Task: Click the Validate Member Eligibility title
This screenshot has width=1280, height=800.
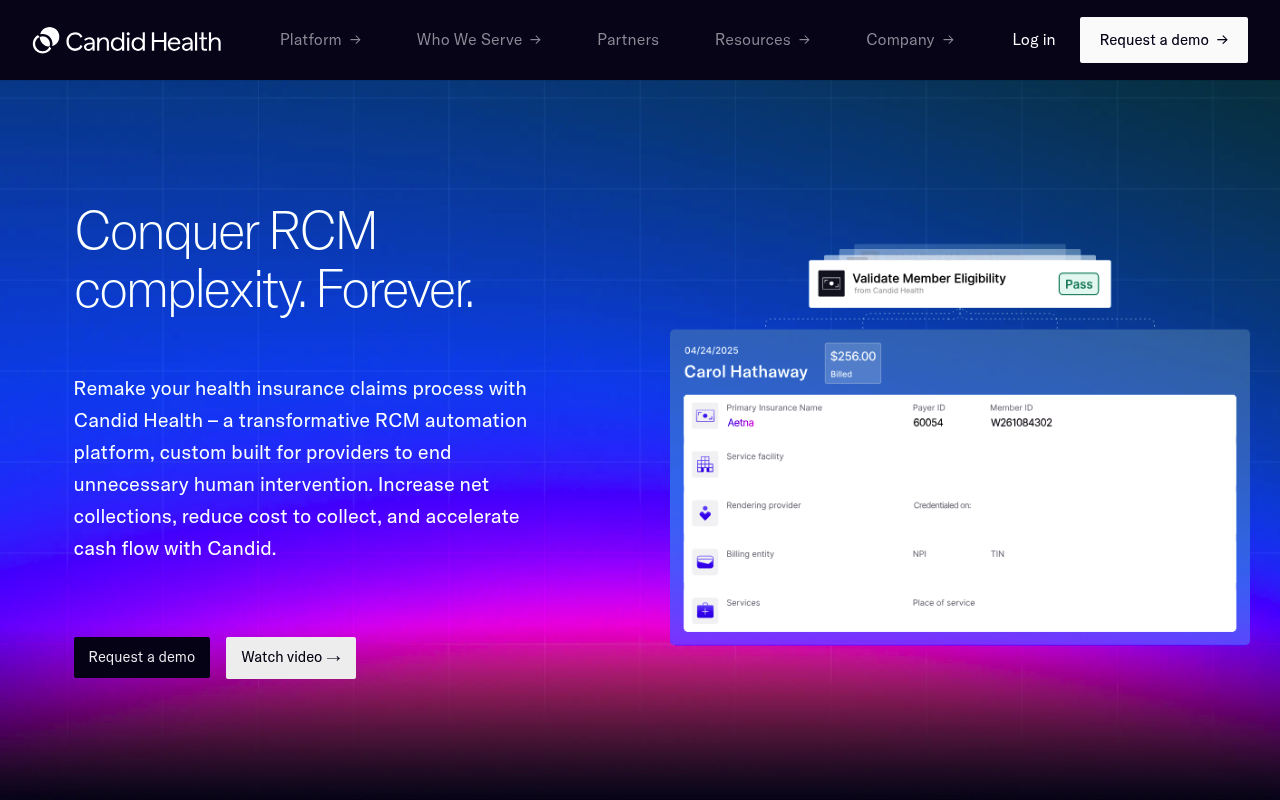Action: pyautogui.click(x=929, y=278)
